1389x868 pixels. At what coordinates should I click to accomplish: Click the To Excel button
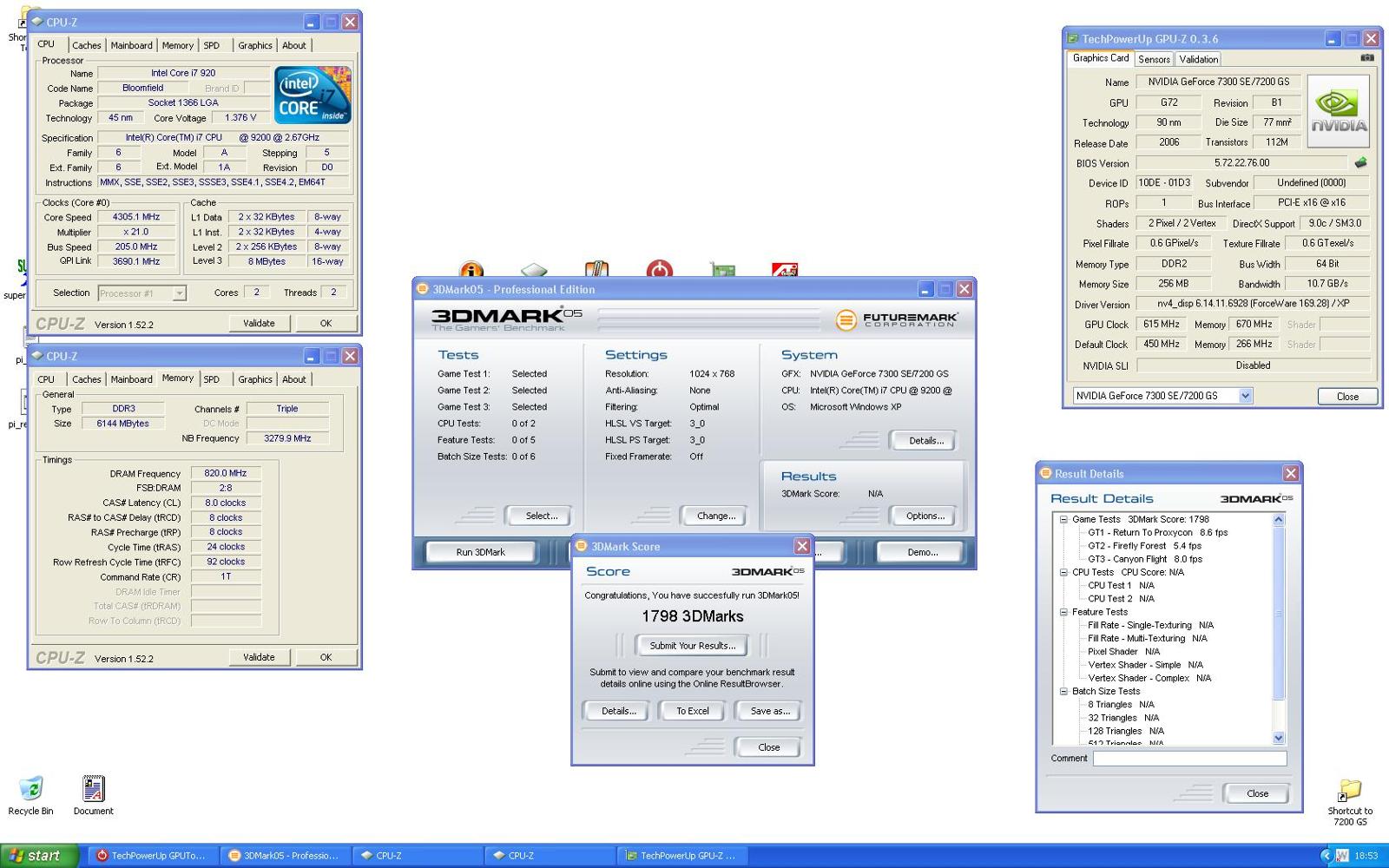click(x=693, y=711)
